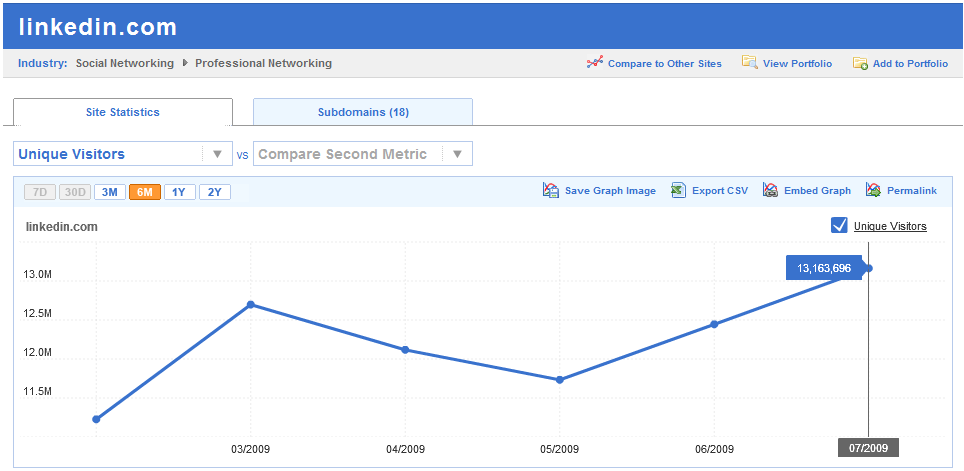
Task: Switch to the Site Statistics tab
Action: (x=123, y=112)
